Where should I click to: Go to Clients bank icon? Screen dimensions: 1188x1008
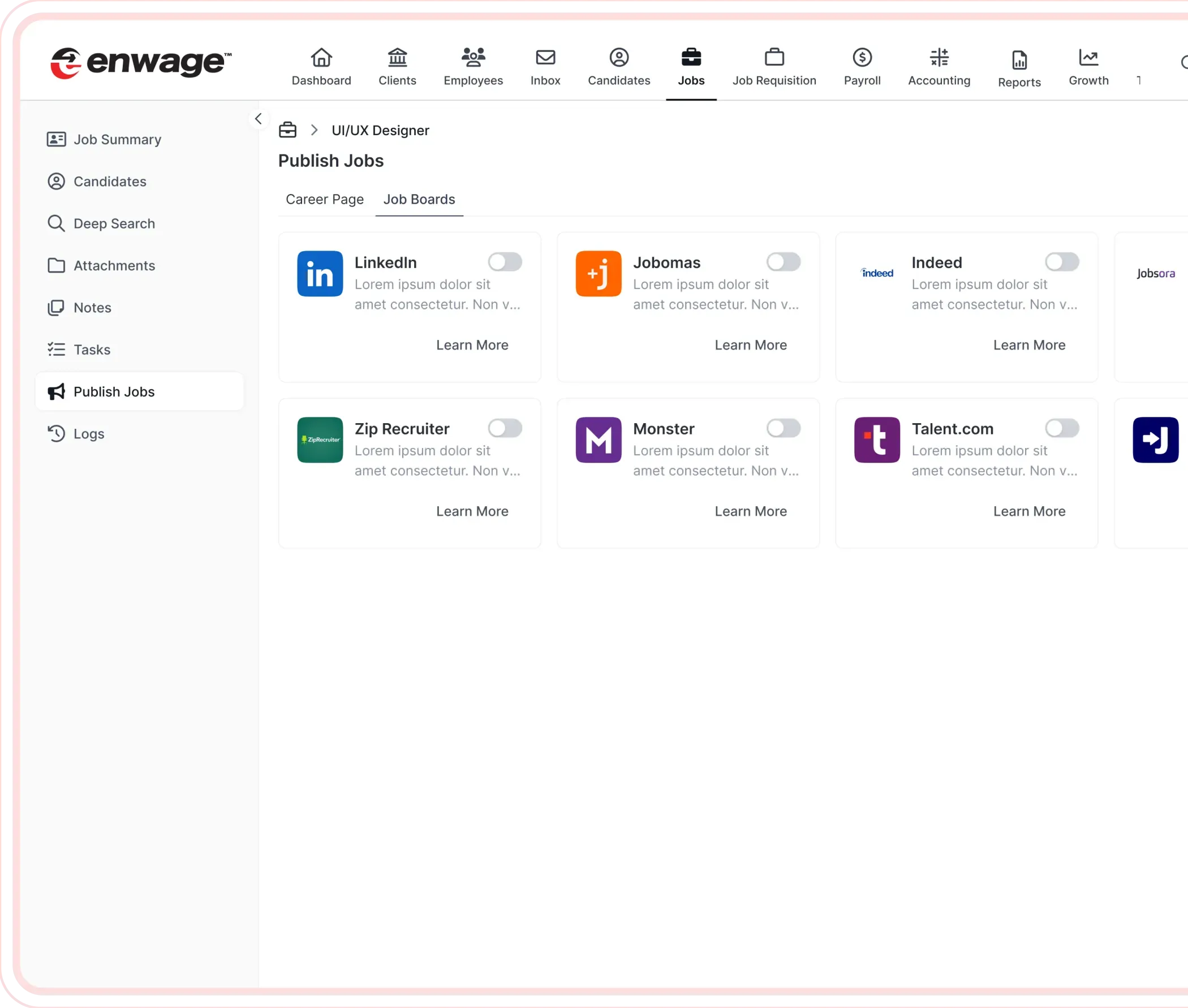coord(397,58)
